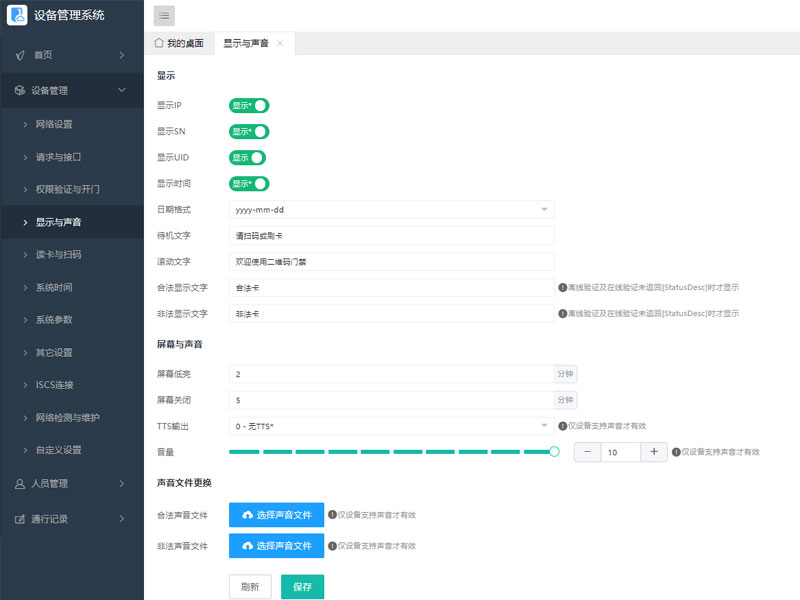Click the 设备管理 gear icon
Screen dimensions: 800x600
(x=17, y=90)
